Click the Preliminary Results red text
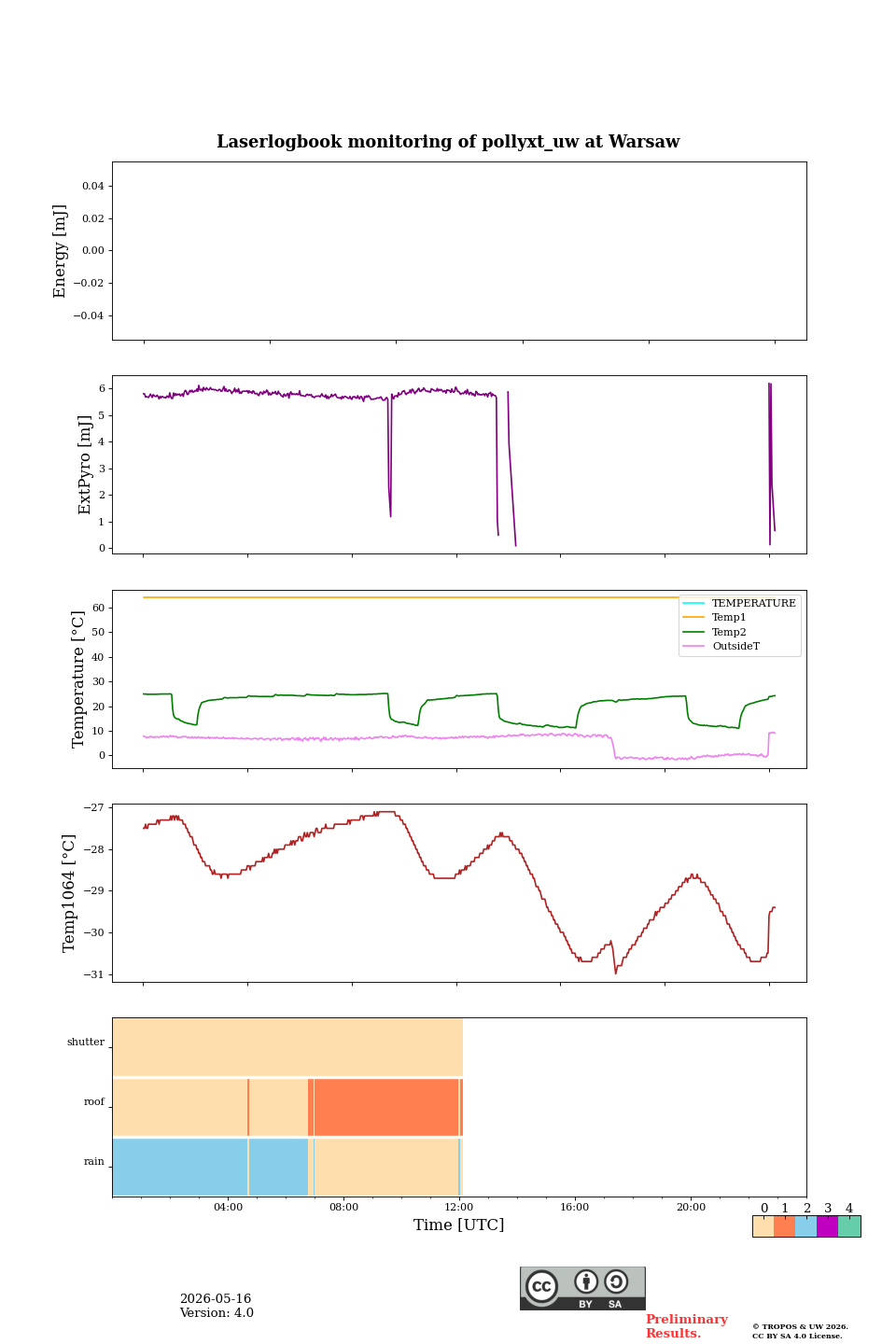 point(686,1326)
